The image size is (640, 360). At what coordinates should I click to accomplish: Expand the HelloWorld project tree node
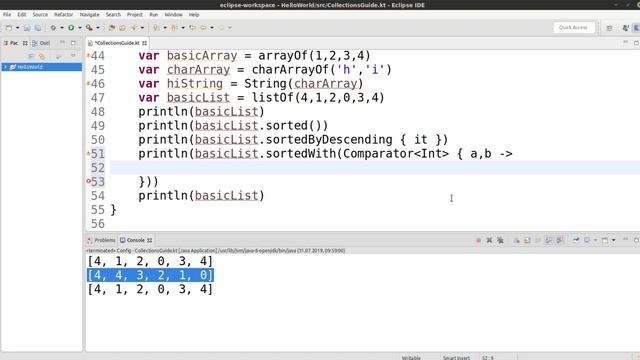[5, 67]
